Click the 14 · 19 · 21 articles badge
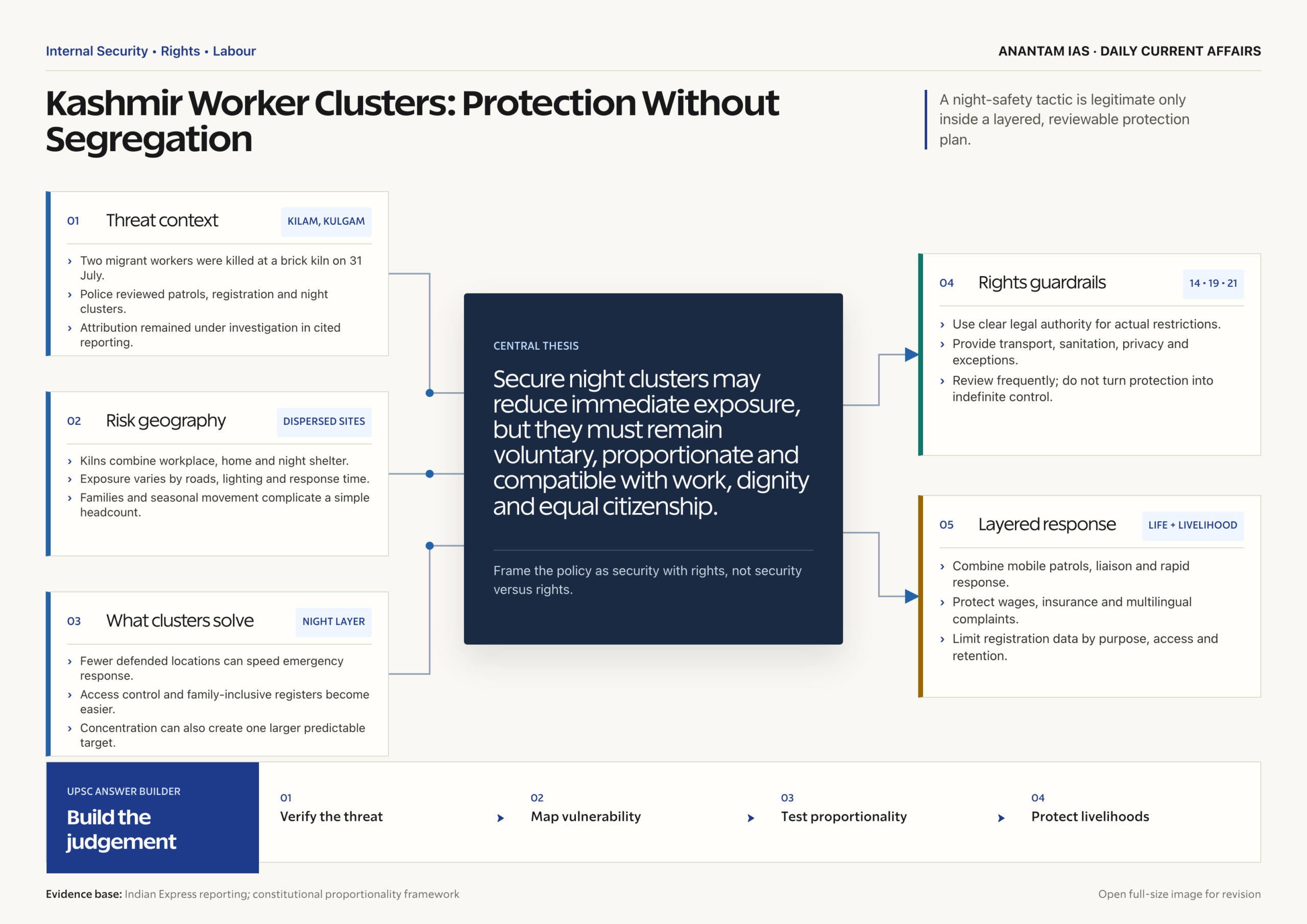Viewport: 1307px width, 924px height. tap(1213, 283)
